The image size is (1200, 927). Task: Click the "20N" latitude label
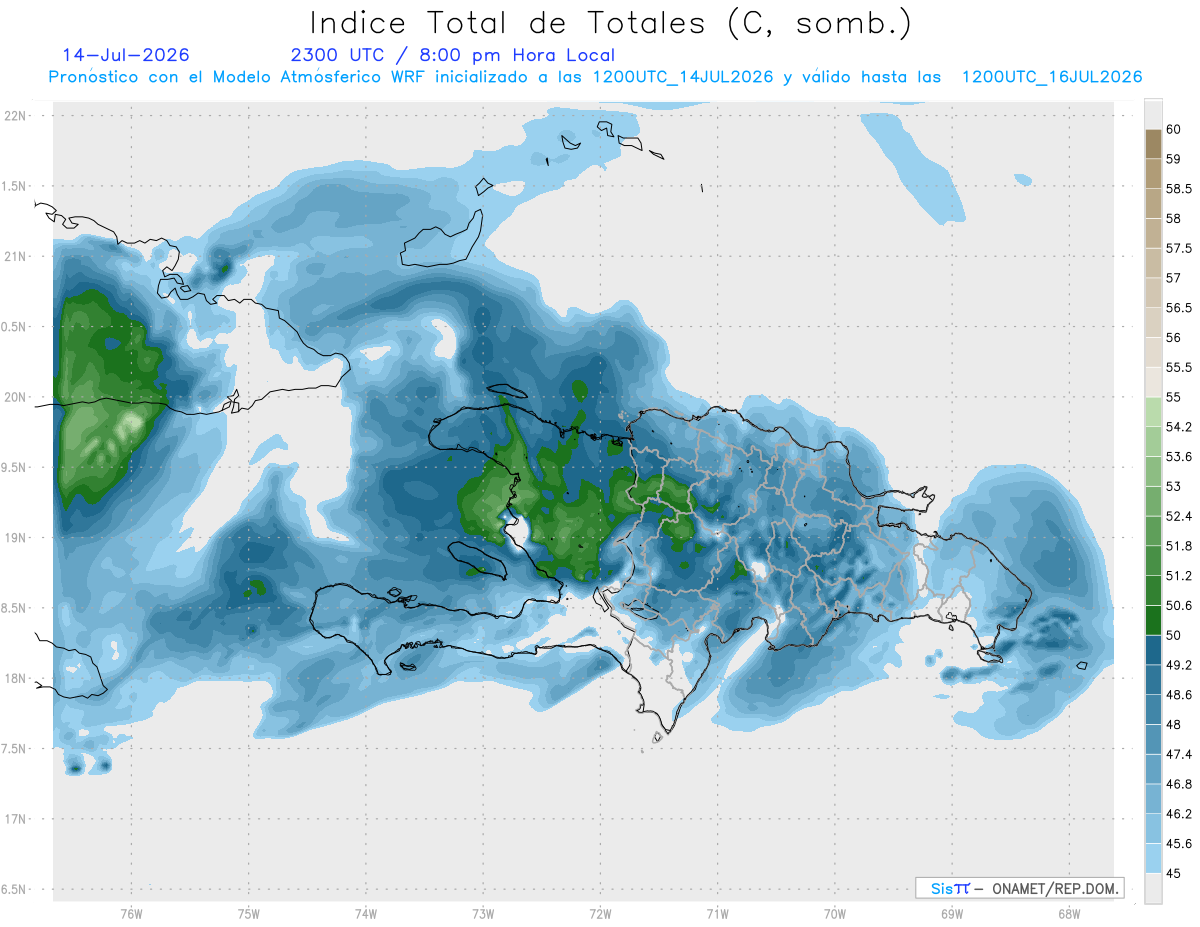(x=16, y=397)
